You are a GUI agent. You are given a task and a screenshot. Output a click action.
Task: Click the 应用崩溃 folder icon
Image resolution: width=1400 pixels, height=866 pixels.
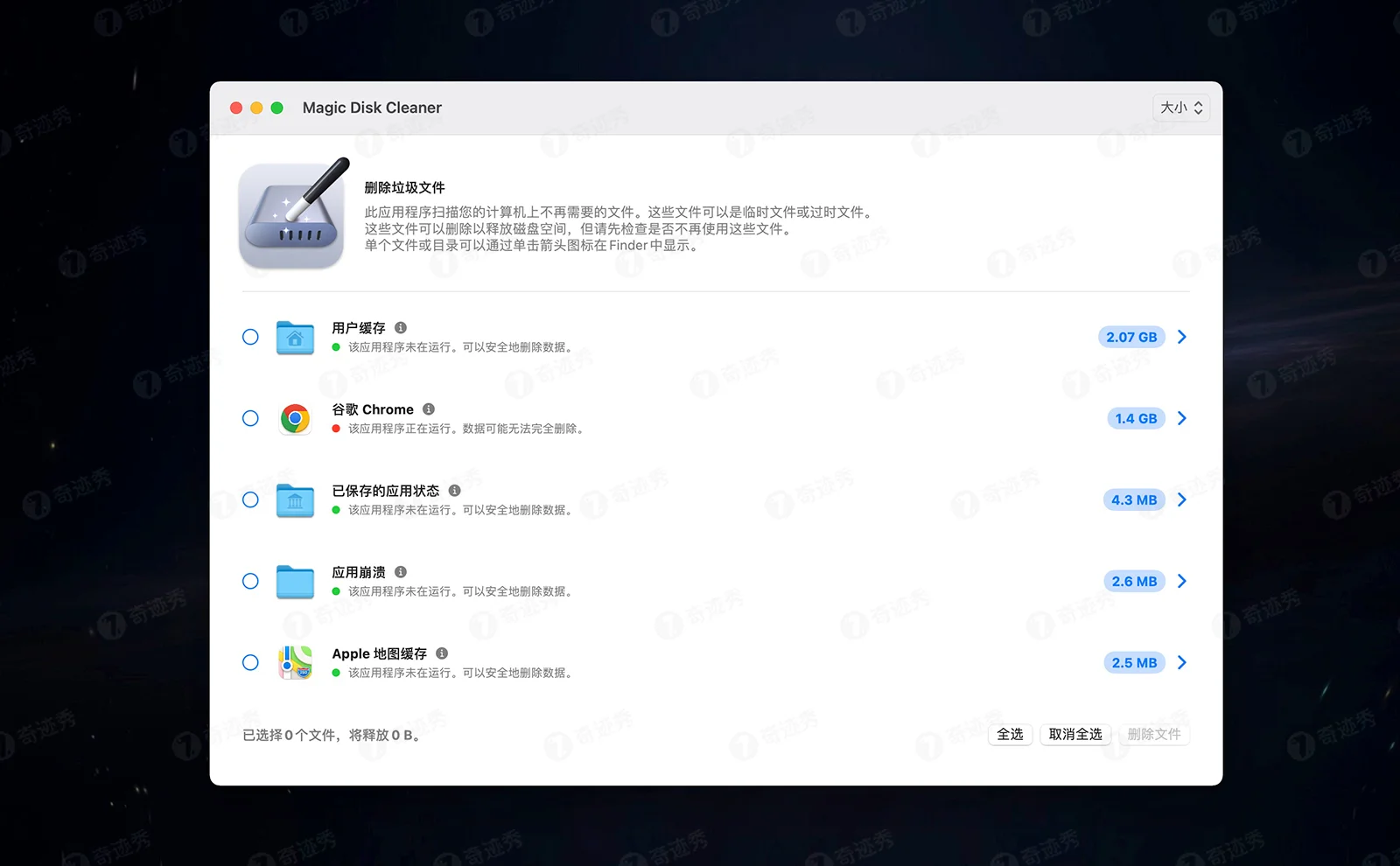pos(295,581)
